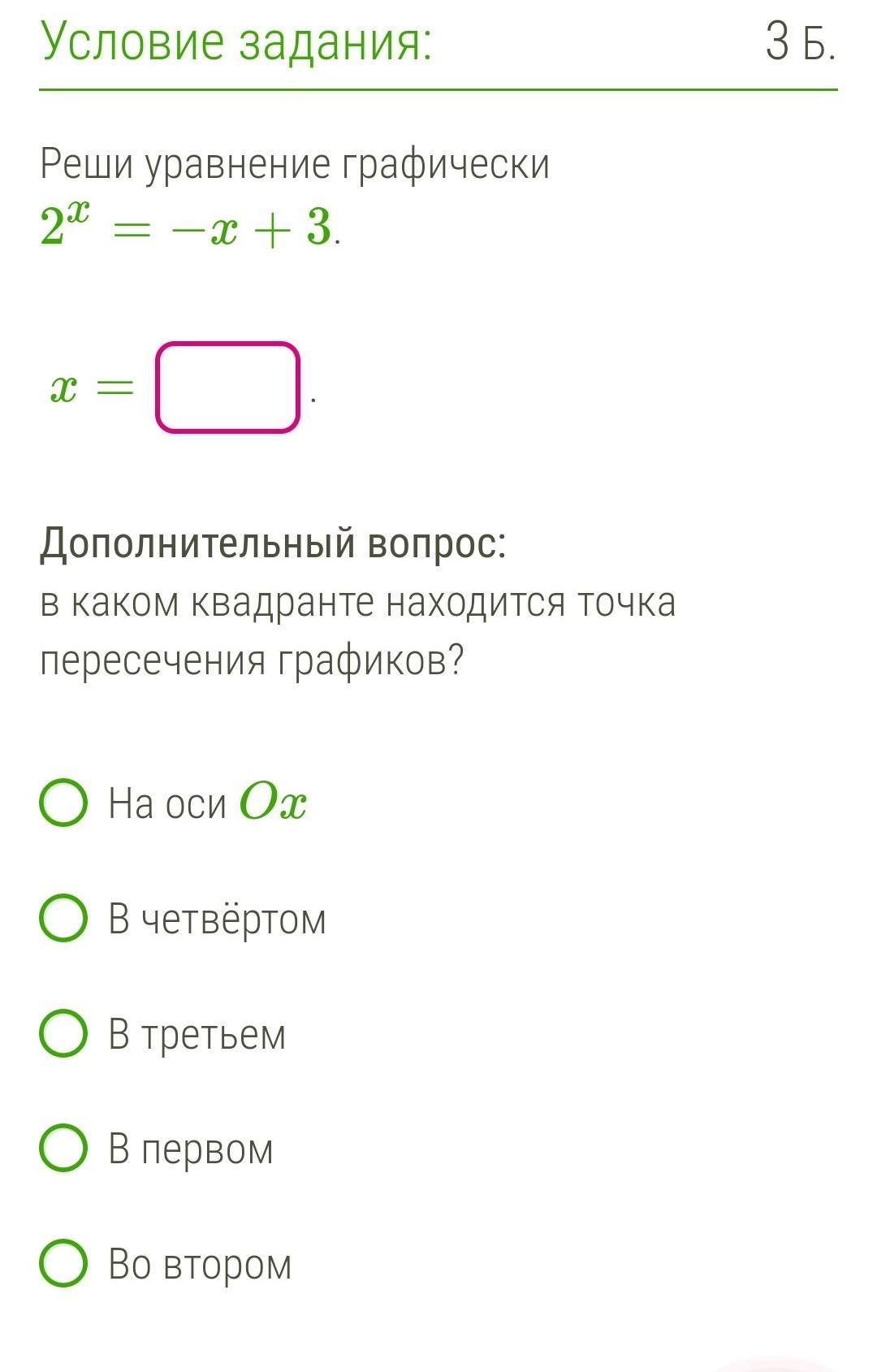Click the 'Реши уравнение графически' instruction text
The image size is (877, 1372).
pyautogui.click(x=295, y=164)
